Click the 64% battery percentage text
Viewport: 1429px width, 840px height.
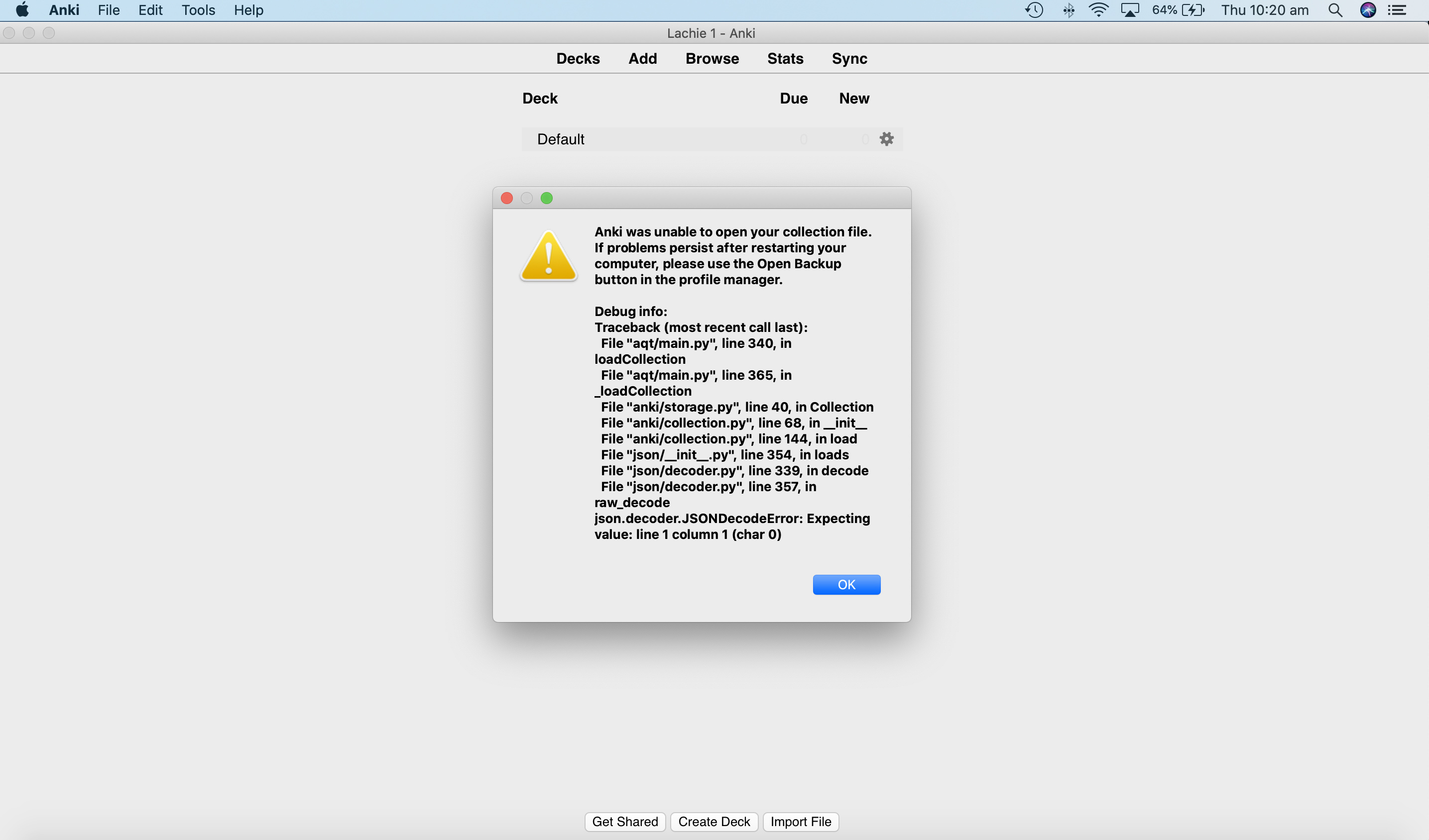(1164, 10)
